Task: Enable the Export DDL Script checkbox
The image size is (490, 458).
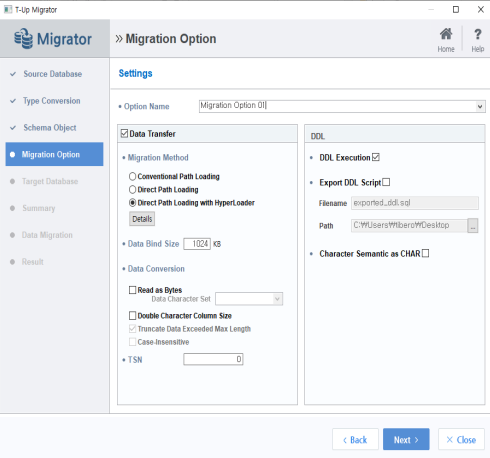Action: coord(386,182)
